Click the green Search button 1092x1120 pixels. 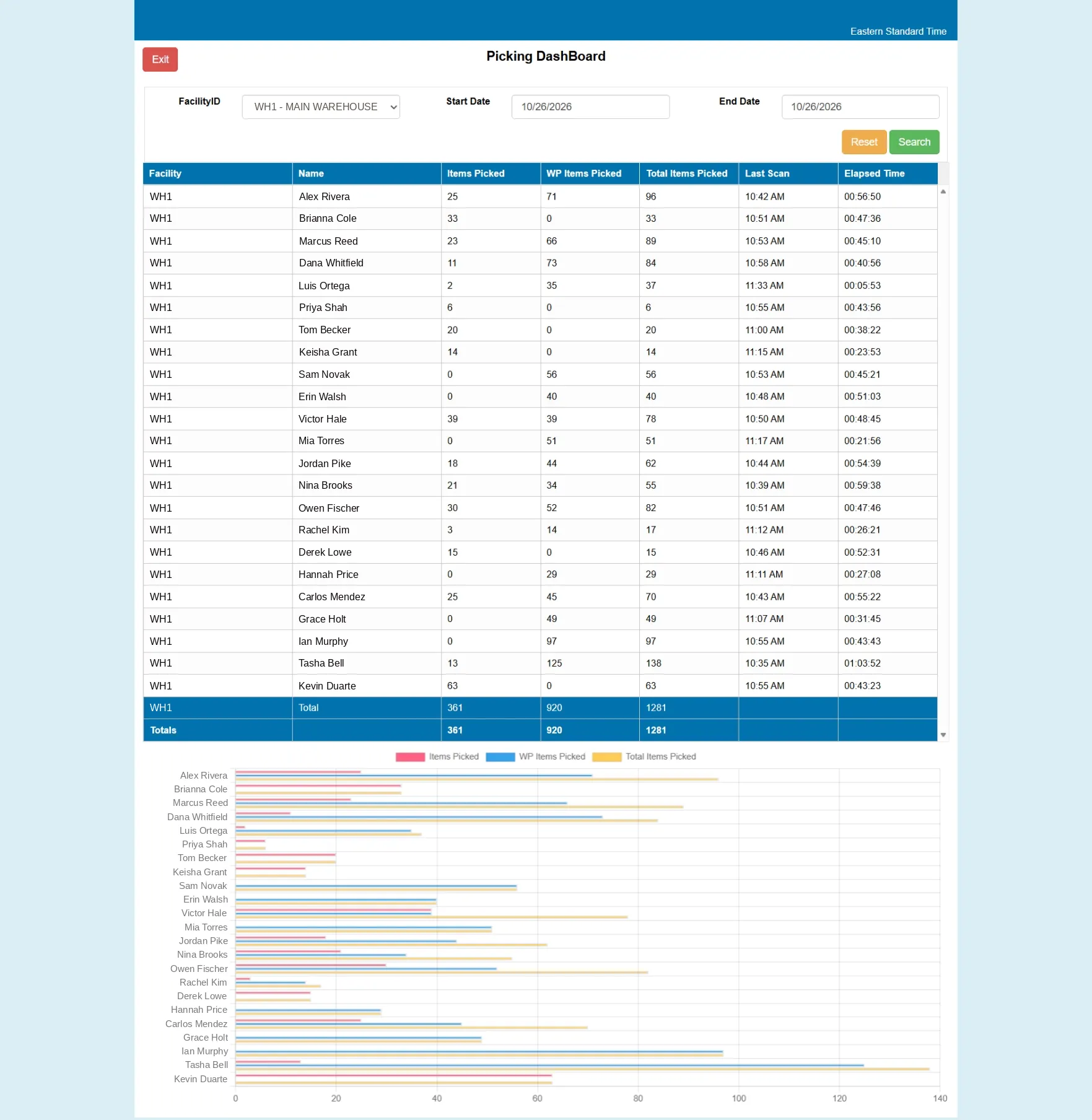coord(914,142)
